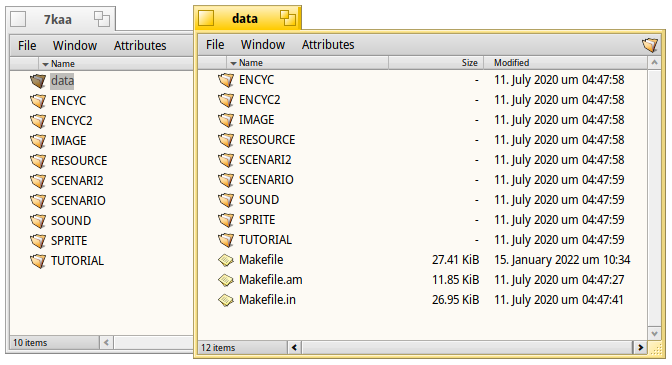Select 'TUTORIAL' name in data window
The width and height of the screenshot is (672, 365).
[265, 240]
